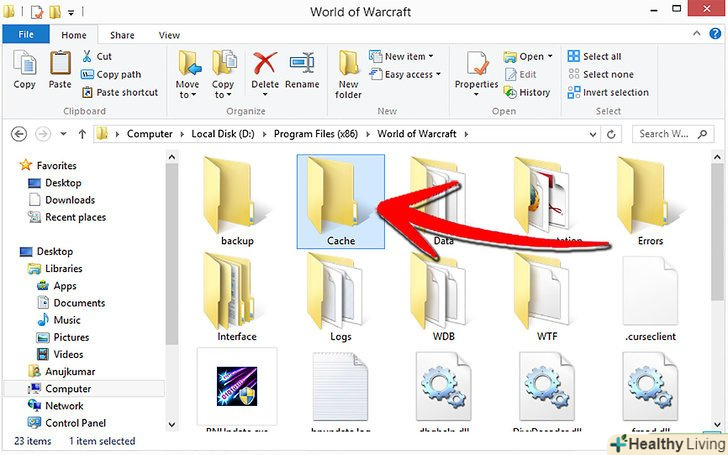Click Computer in the address bar

pyautogui.click(x=150, y=134)
